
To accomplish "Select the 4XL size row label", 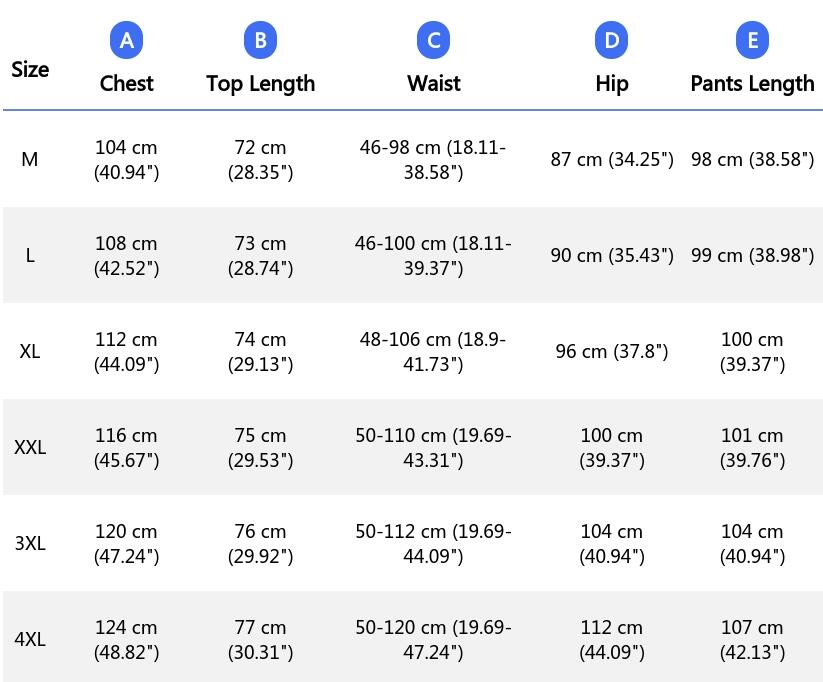I will (30, 639).
